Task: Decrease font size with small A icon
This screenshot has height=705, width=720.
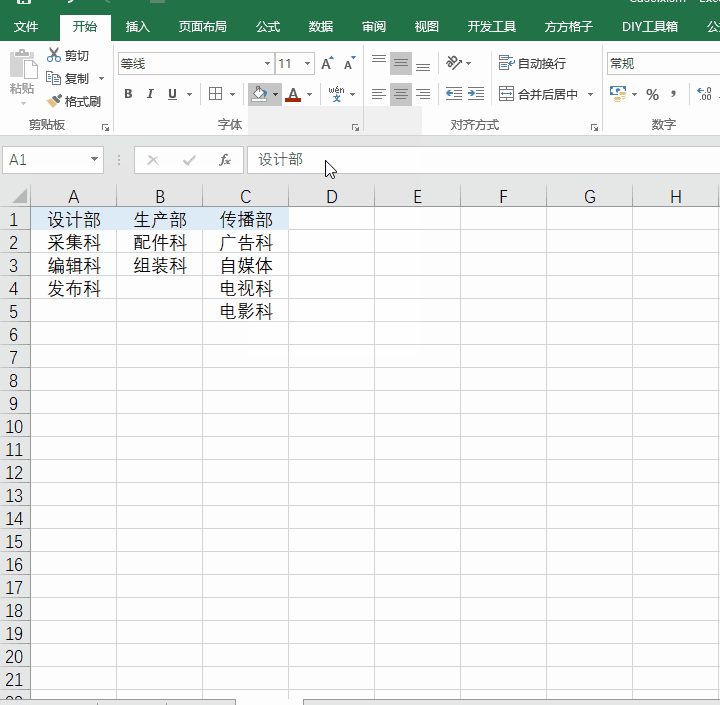Action: (349, 63)
